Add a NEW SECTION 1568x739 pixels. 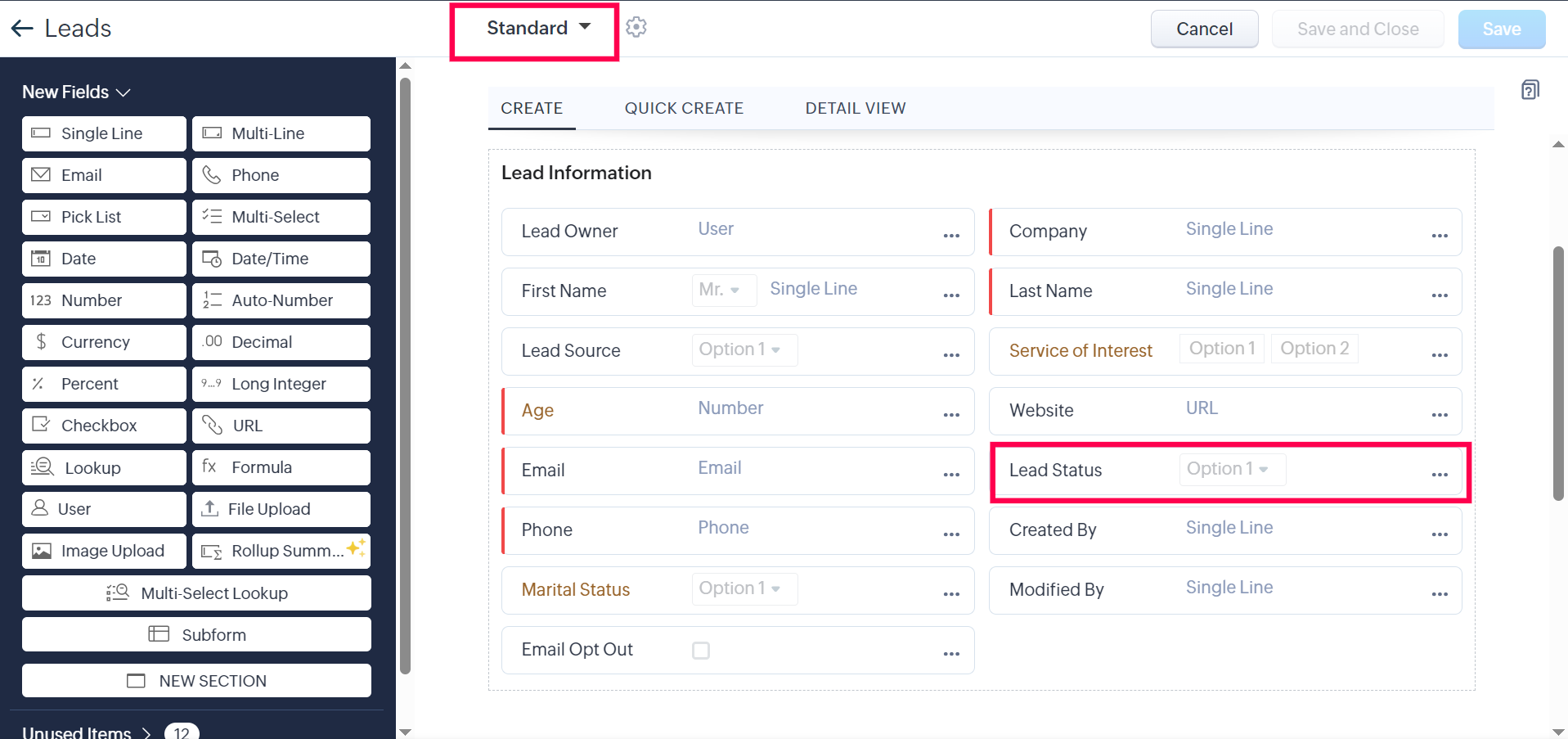click(196, 681)
